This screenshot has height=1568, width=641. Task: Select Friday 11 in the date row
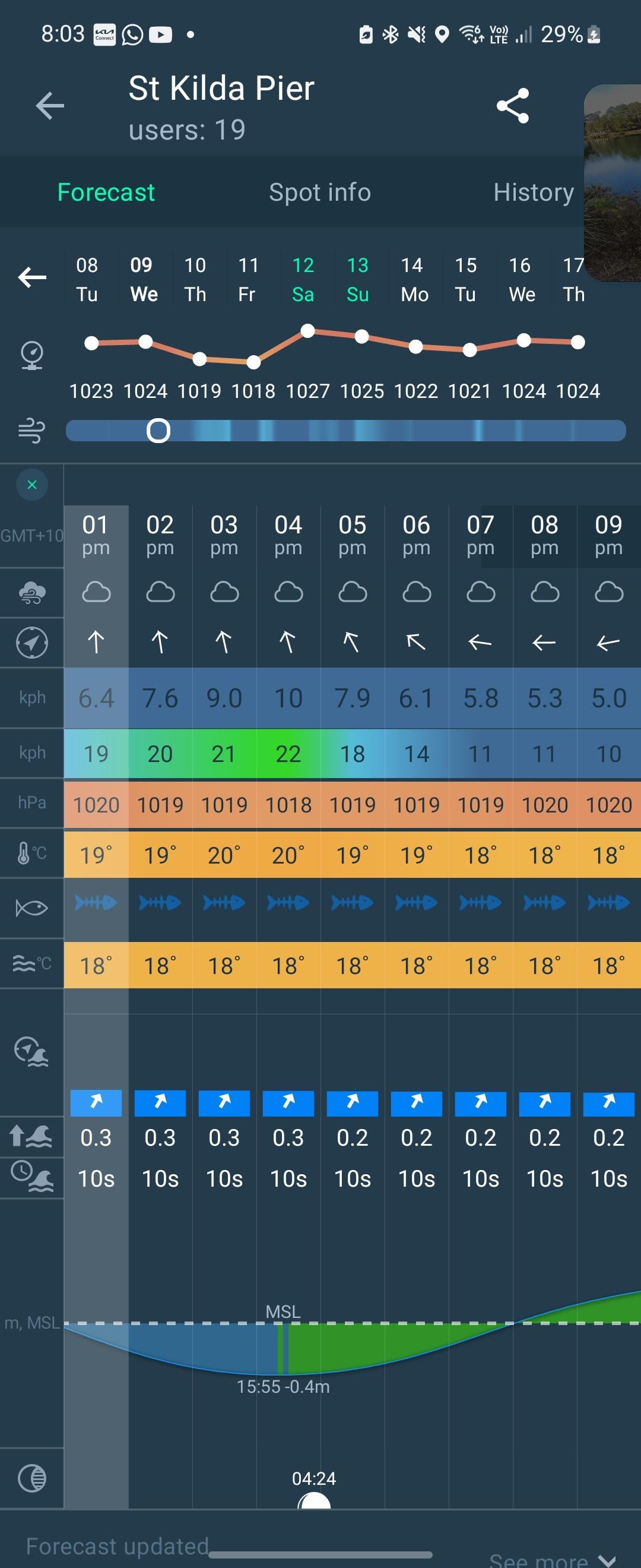[247, 279]
